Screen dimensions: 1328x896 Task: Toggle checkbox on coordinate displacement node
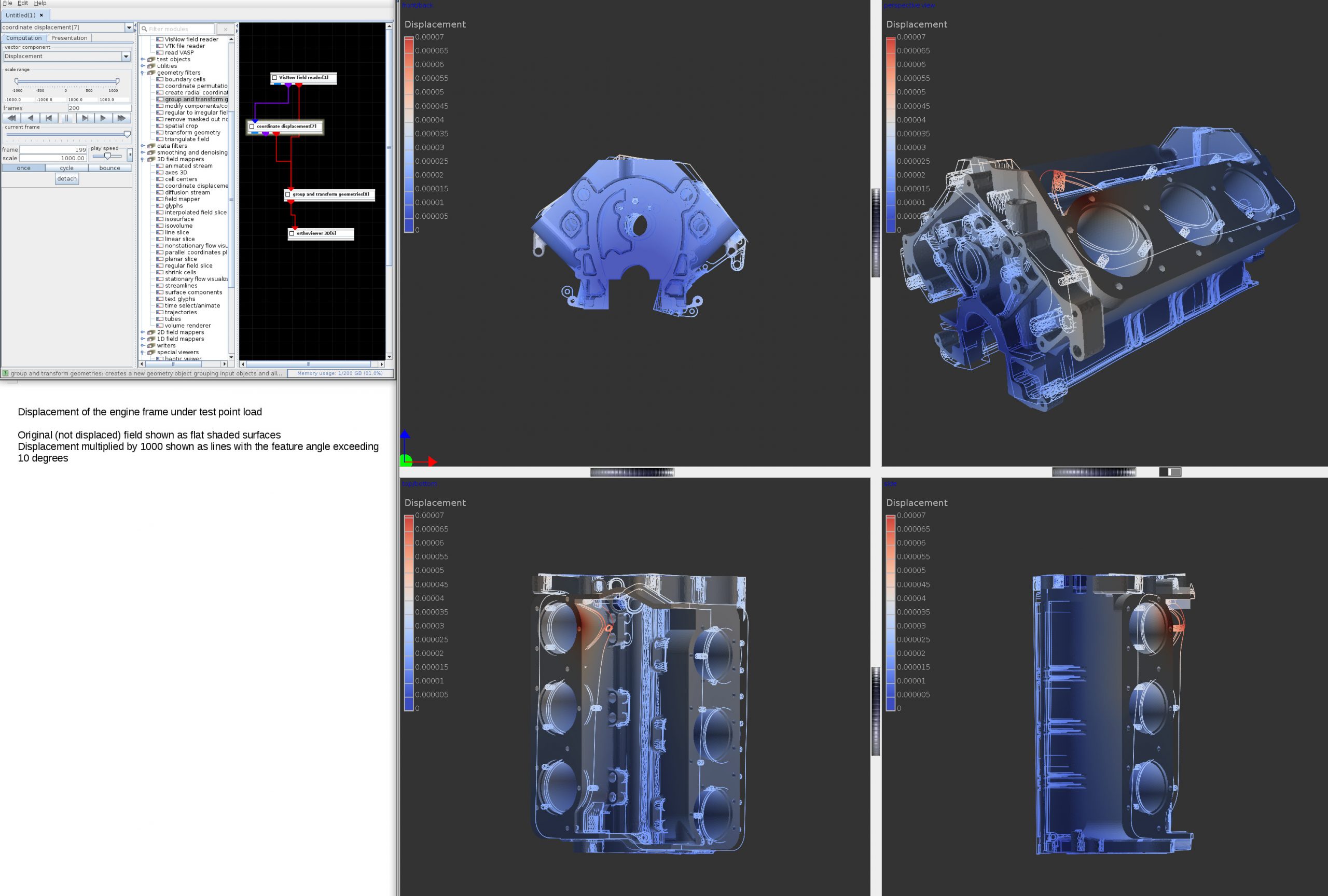[x=252, y=127]
